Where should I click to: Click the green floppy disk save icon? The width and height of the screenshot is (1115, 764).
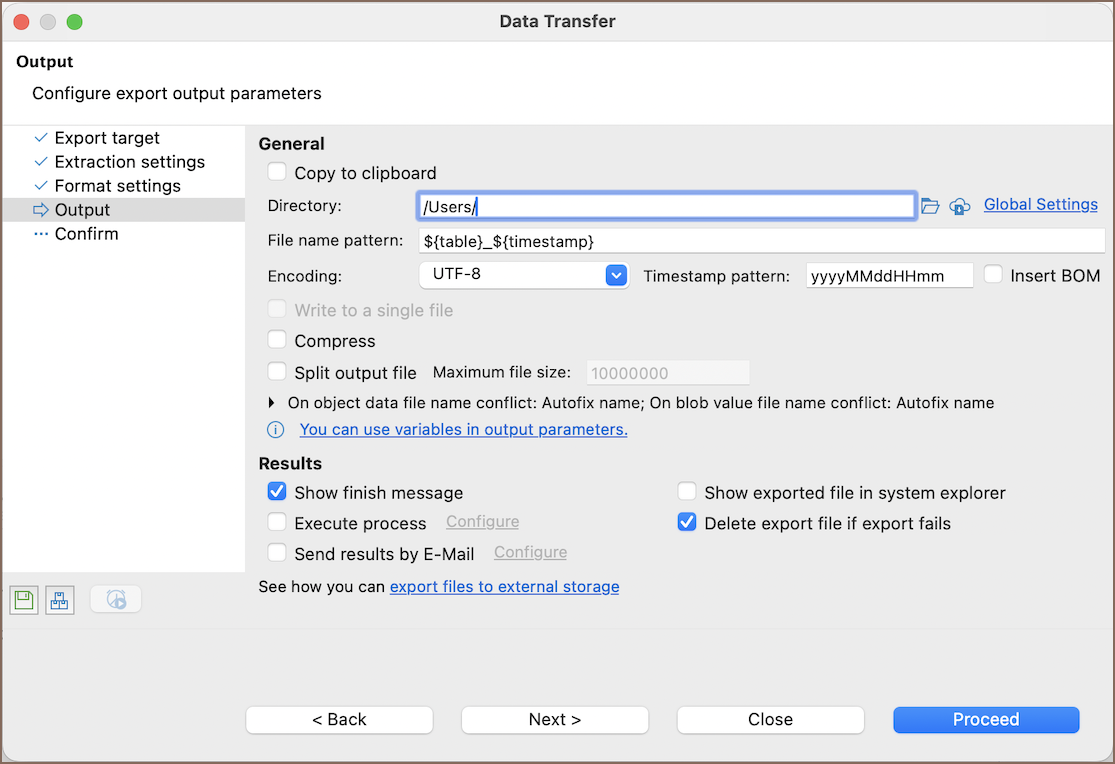(x=24, y=600)
